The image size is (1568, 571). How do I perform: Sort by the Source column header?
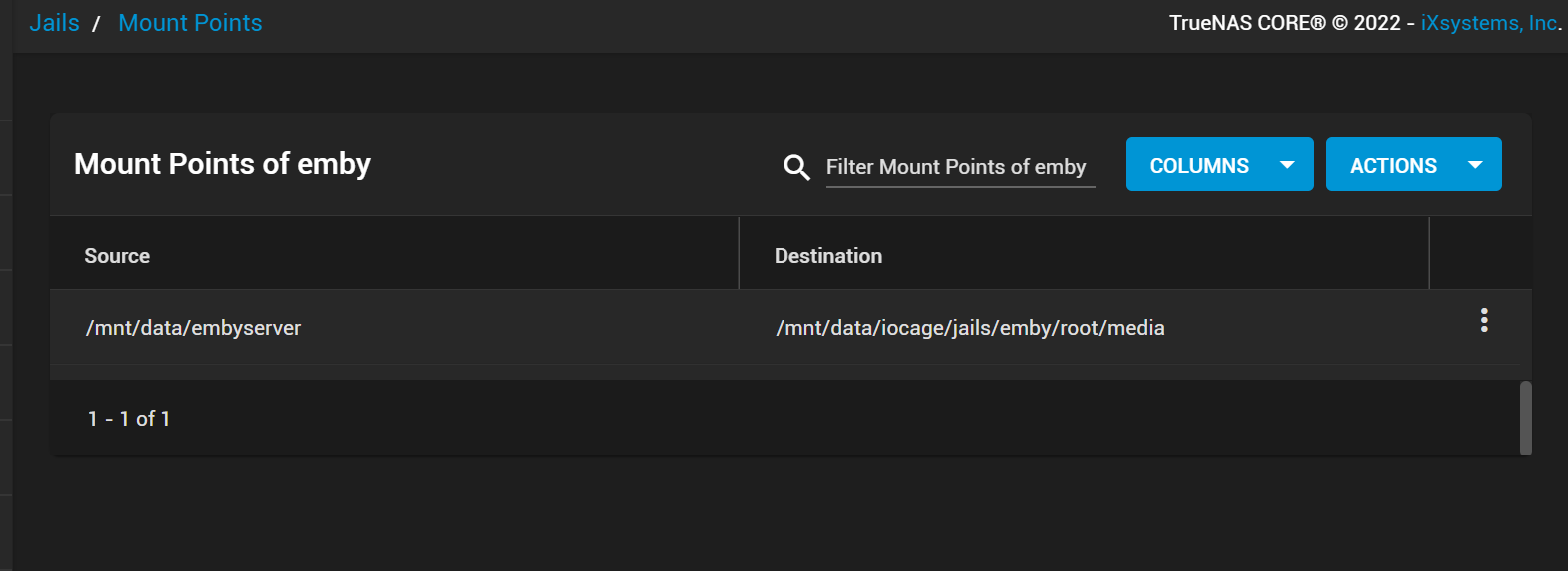pyautogui.click(x=117, y=256)
